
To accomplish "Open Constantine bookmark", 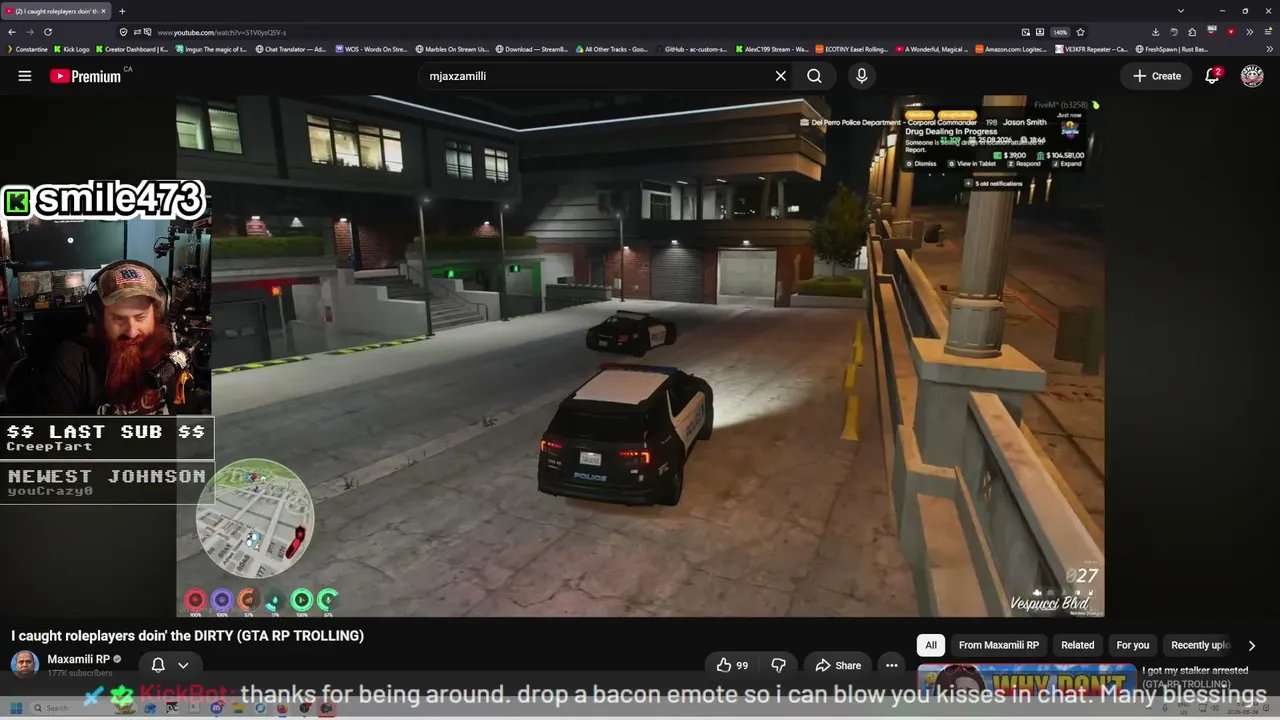I will pyautogui.click(x=27, y=49).
